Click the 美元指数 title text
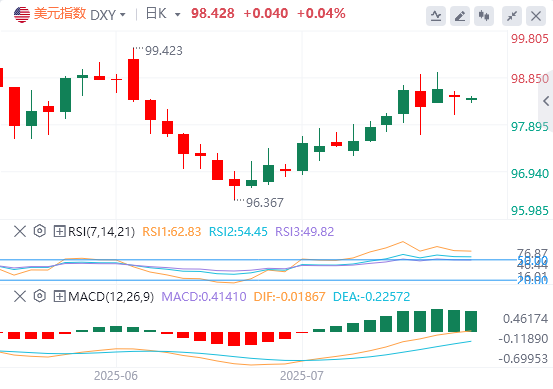The image size is (553, 389). coord(60,14)
